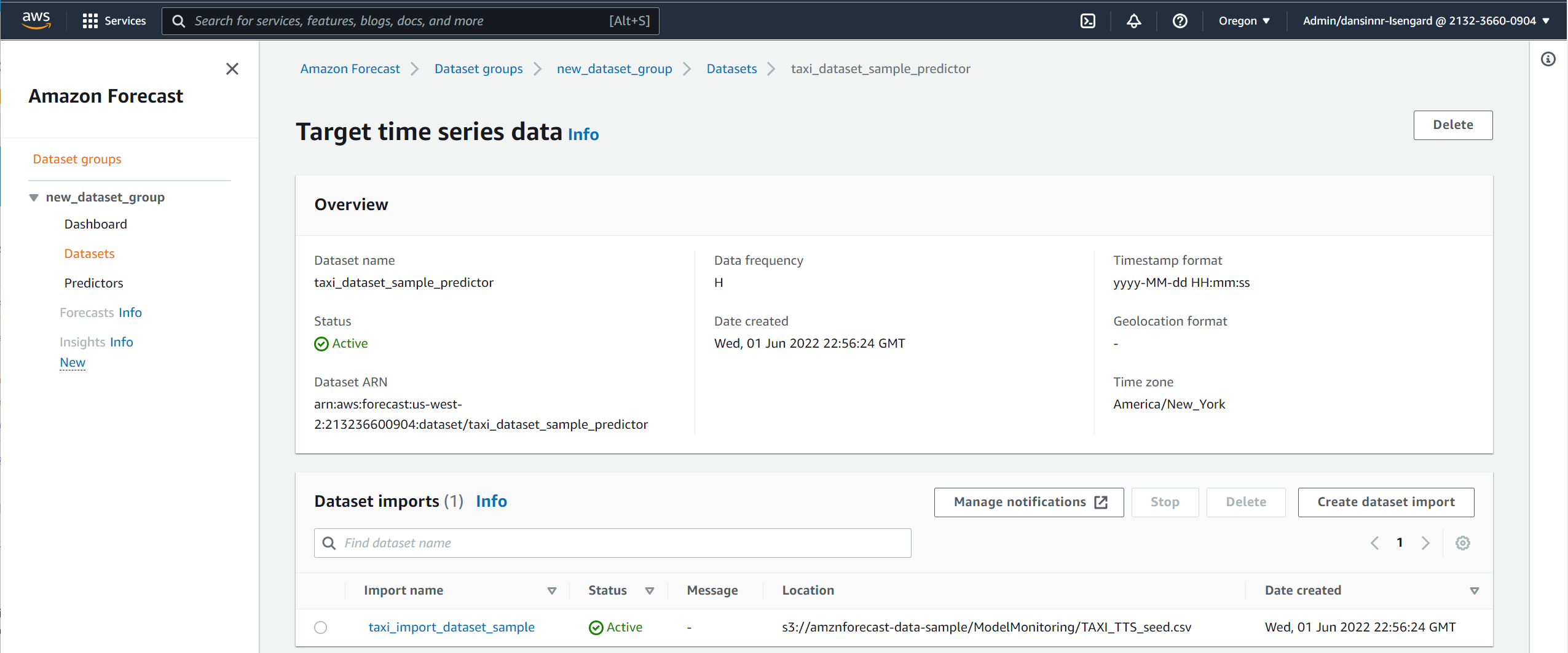Open Predictors in side navigation
1568x653 pixels.
(93, 283)
